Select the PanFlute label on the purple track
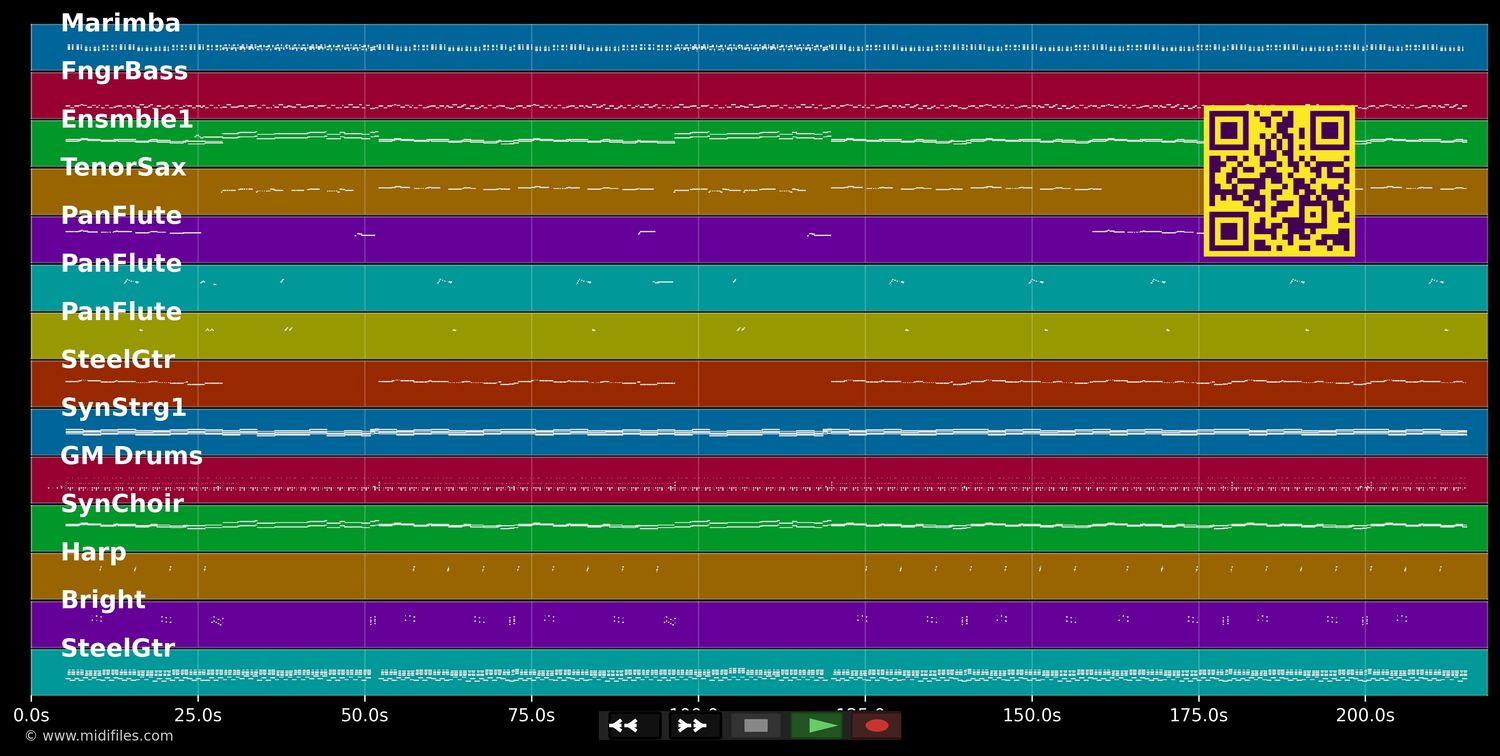The height and width of the screenshot is (756, 1500). pyautogui.click(x=121, y=216)
